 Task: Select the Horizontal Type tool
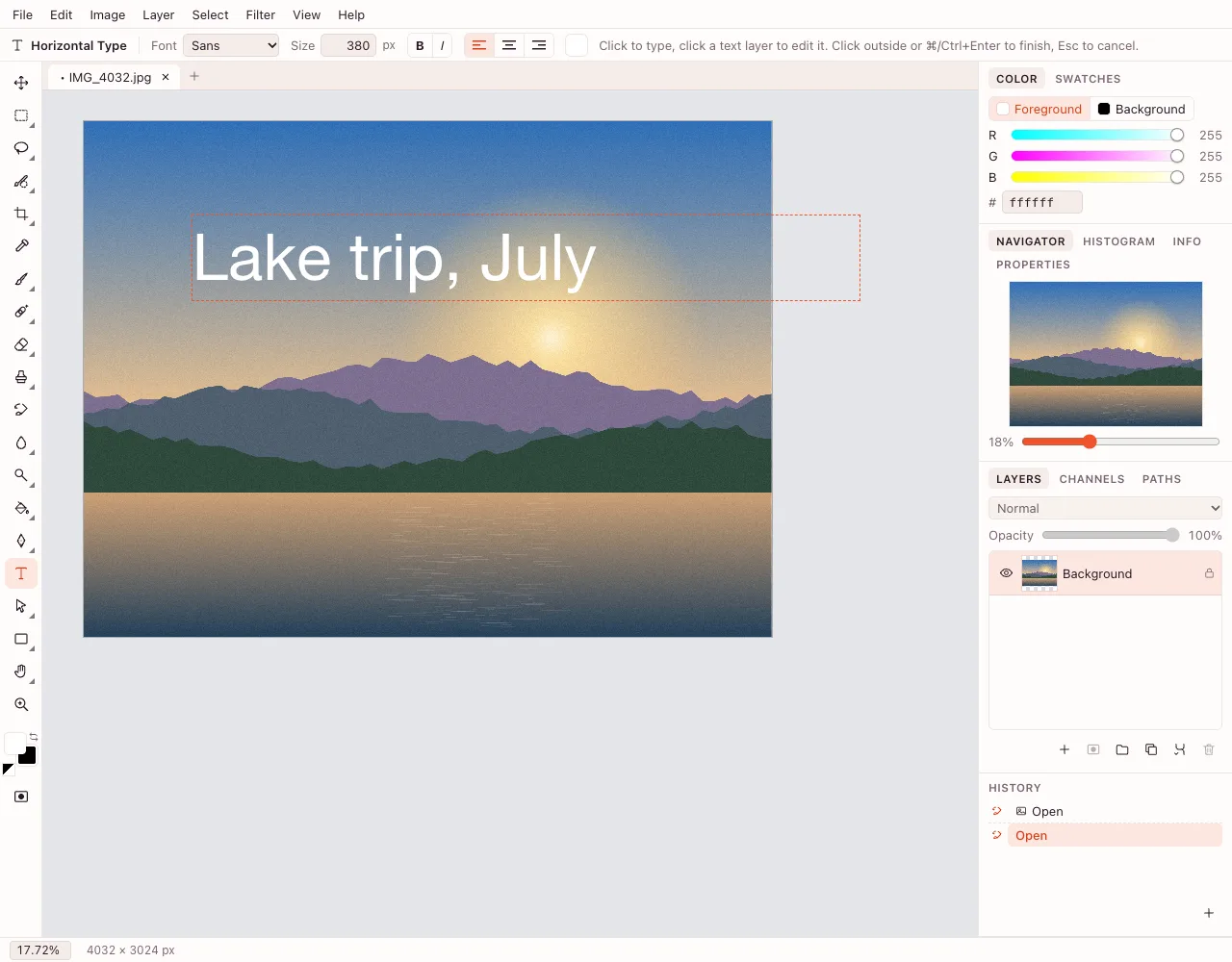tap(21, 573)
